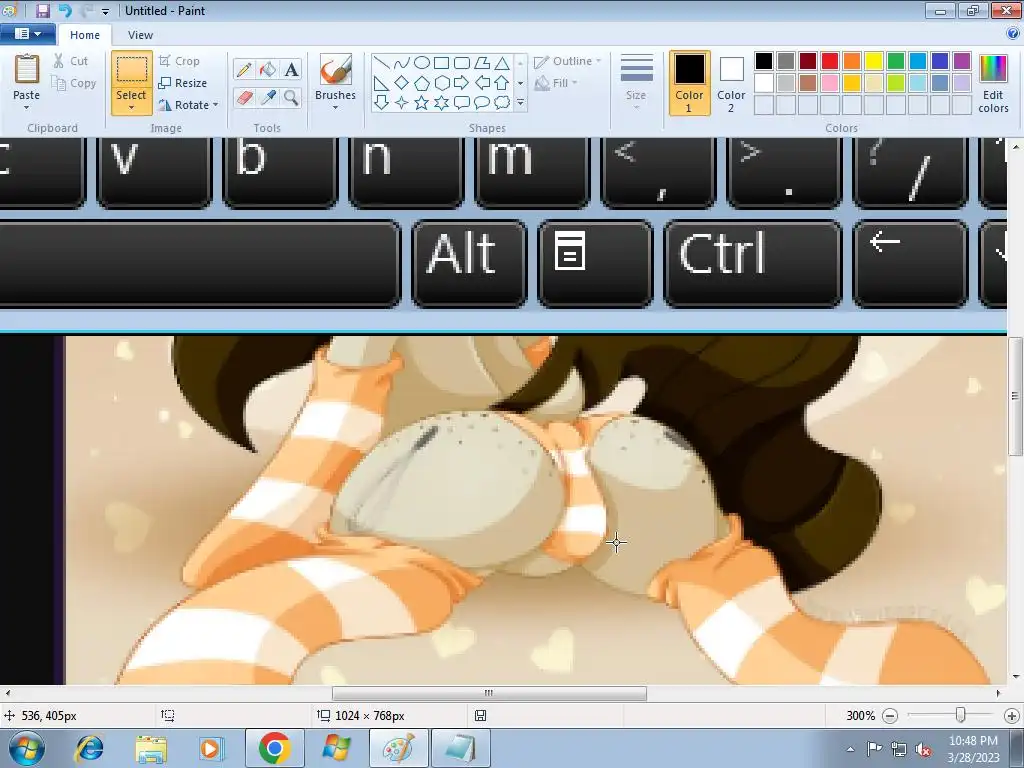The image size is (1024, 768).
Task: Open the Paste dropdown arrow
Action: coord(27,107)
